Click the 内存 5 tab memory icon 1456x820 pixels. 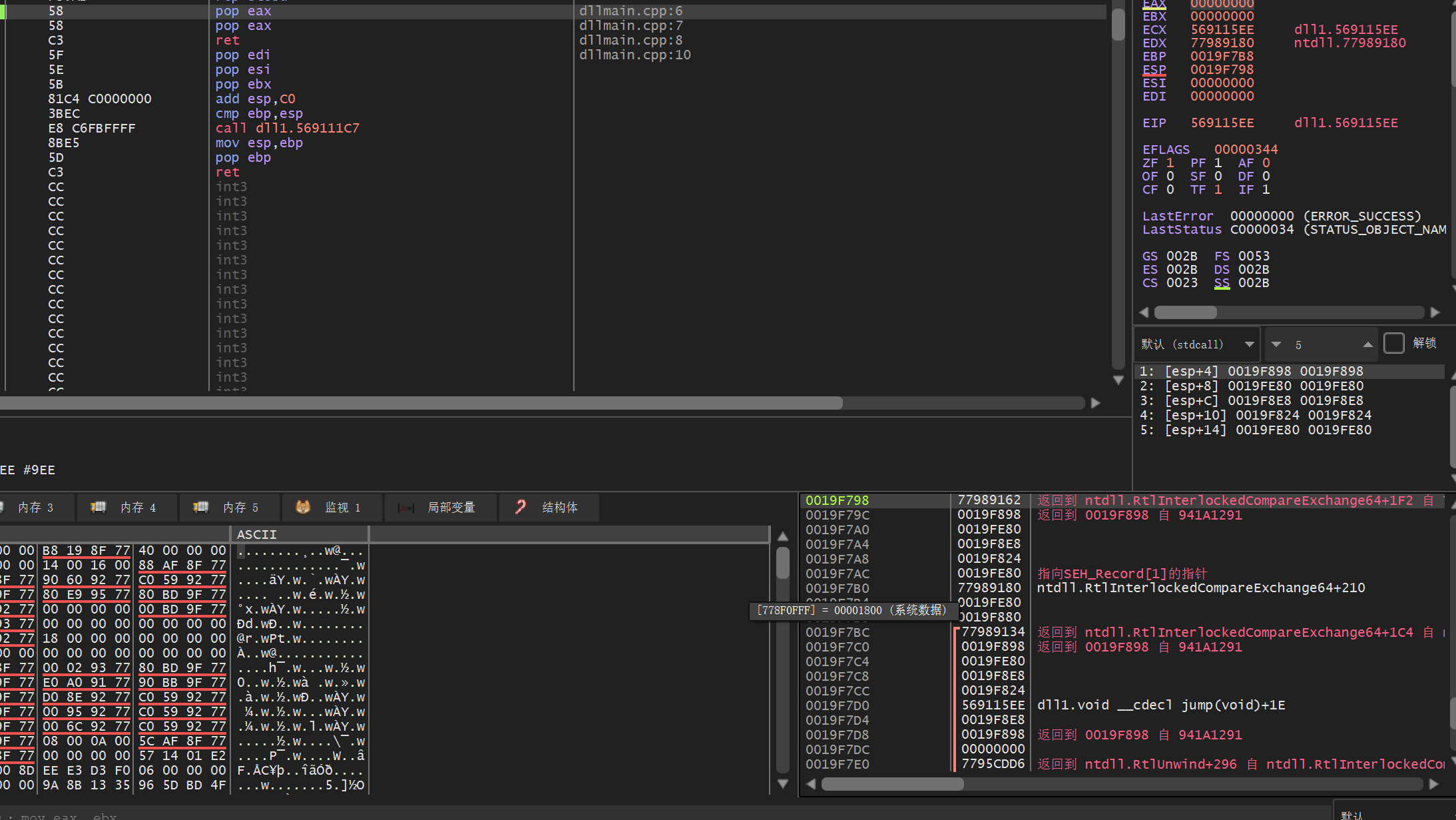(x=200, y=507)
